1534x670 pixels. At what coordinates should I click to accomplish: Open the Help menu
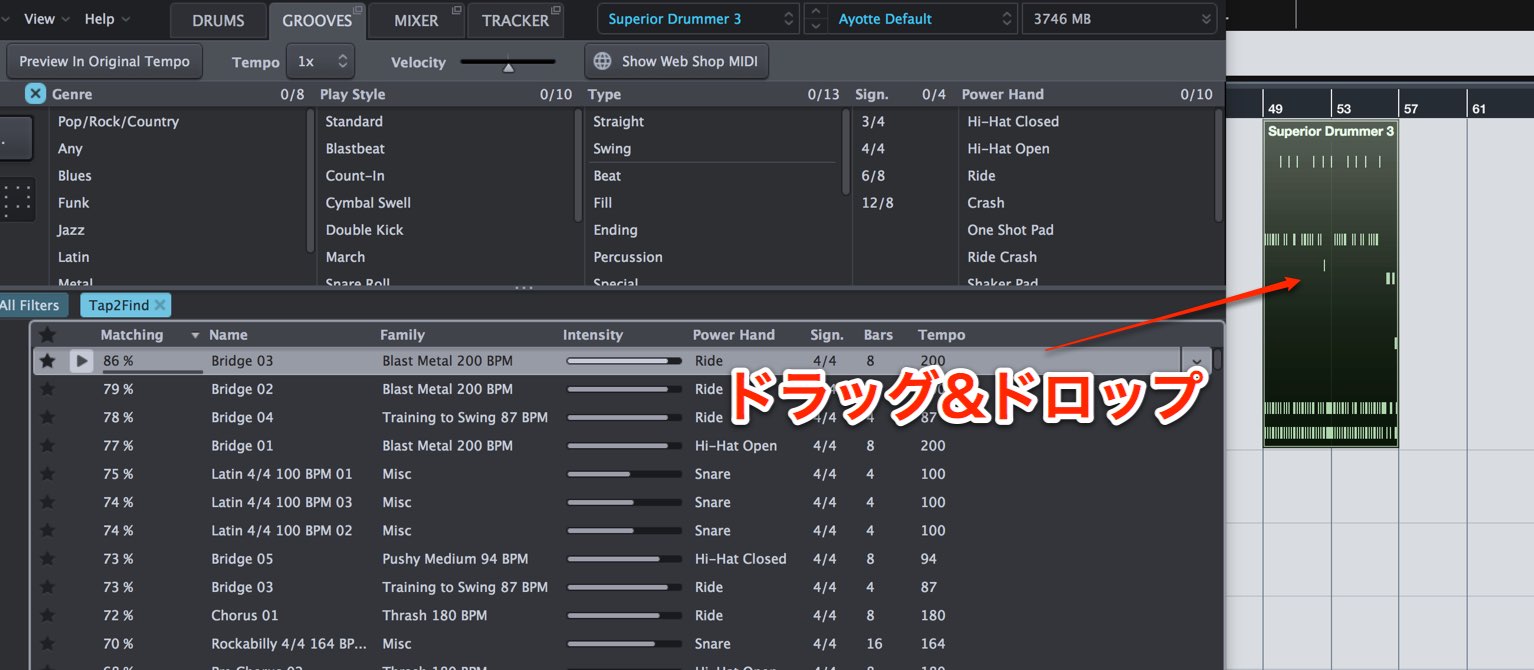107,19
